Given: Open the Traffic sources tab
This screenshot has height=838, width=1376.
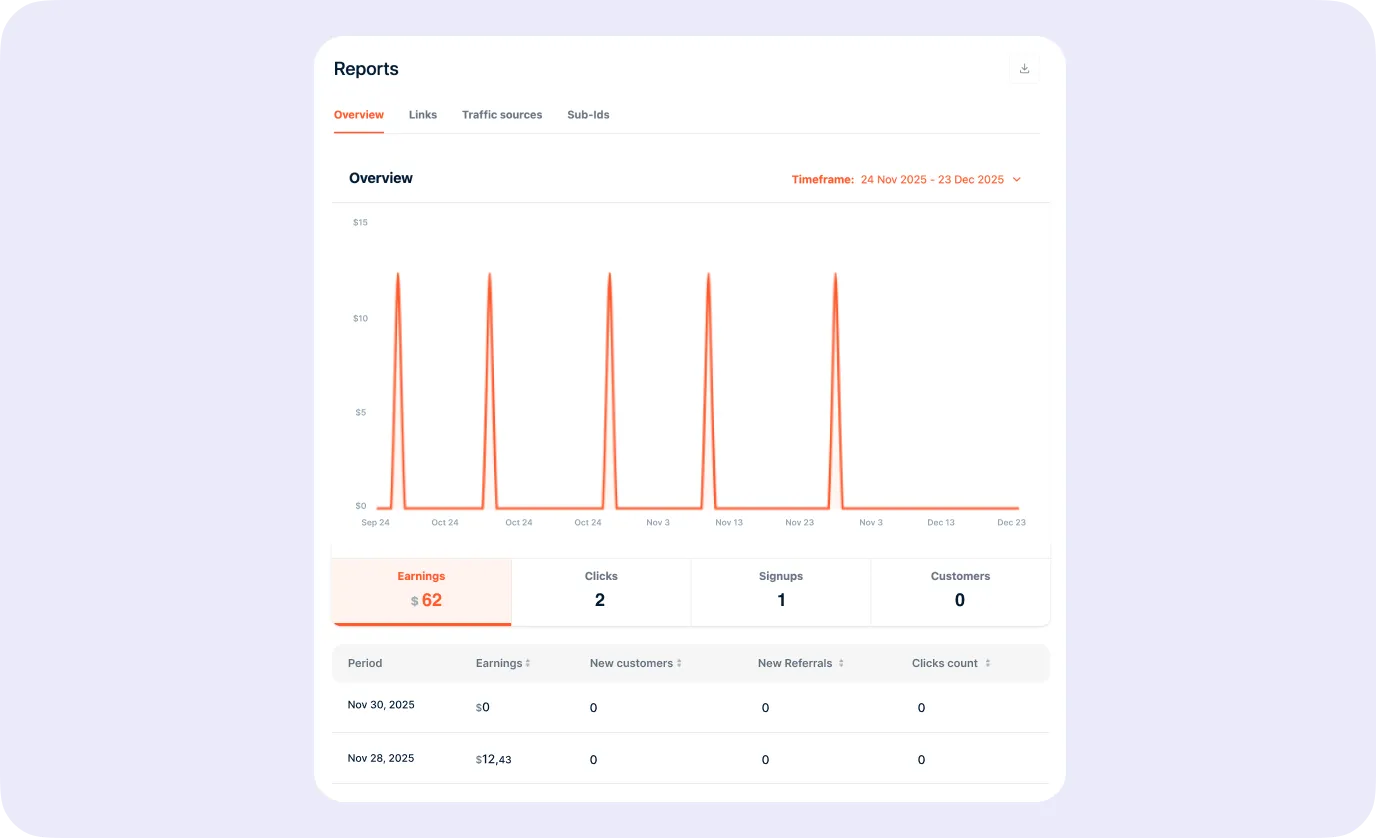Looking at the screenshot, I should (502, 115).
